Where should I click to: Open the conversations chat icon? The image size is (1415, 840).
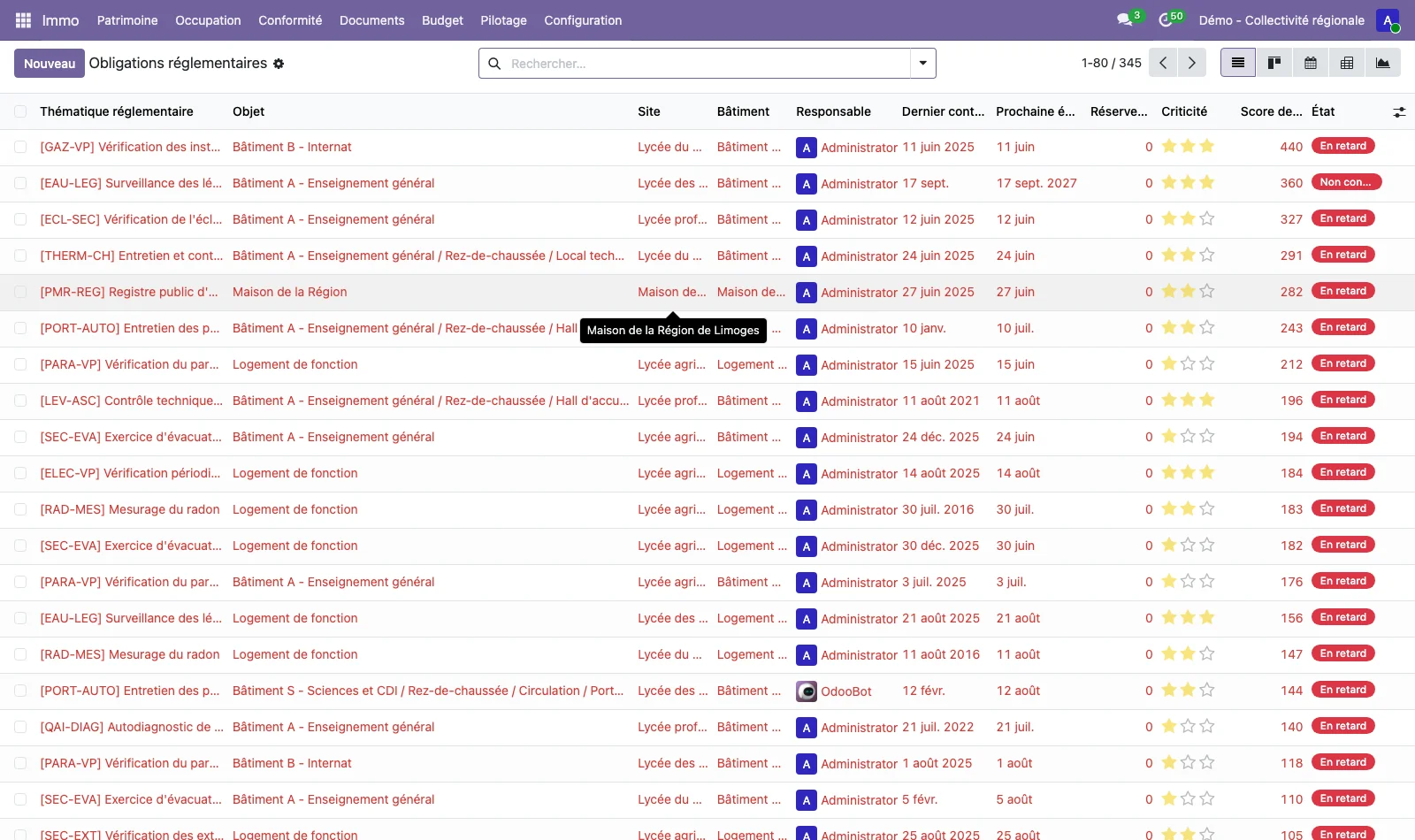[1125, 19]
